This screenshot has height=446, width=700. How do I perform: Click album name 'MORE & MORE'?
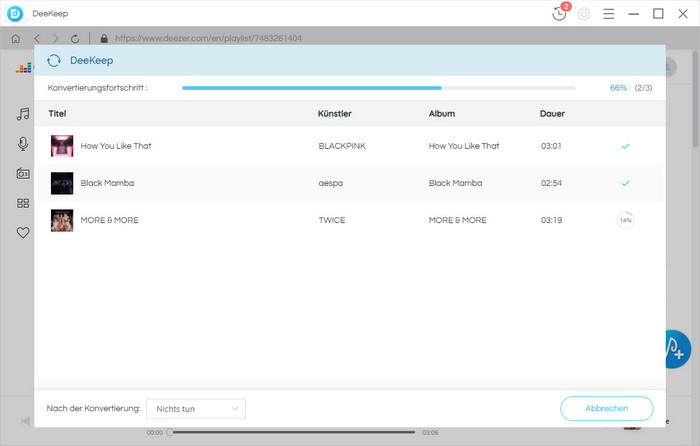tap(458, 220)
